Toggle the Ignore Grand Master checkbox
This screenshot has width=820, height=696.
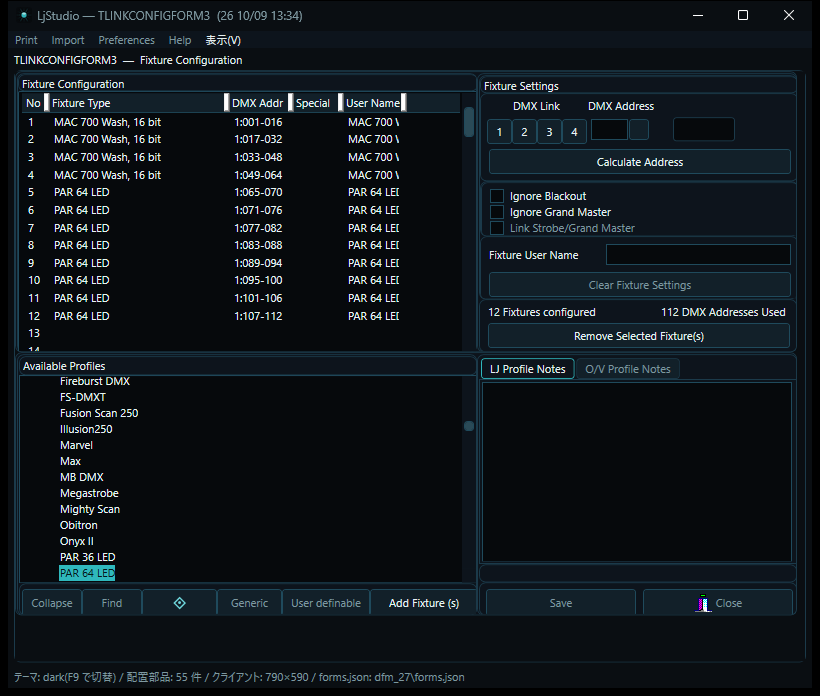point(497,212)
